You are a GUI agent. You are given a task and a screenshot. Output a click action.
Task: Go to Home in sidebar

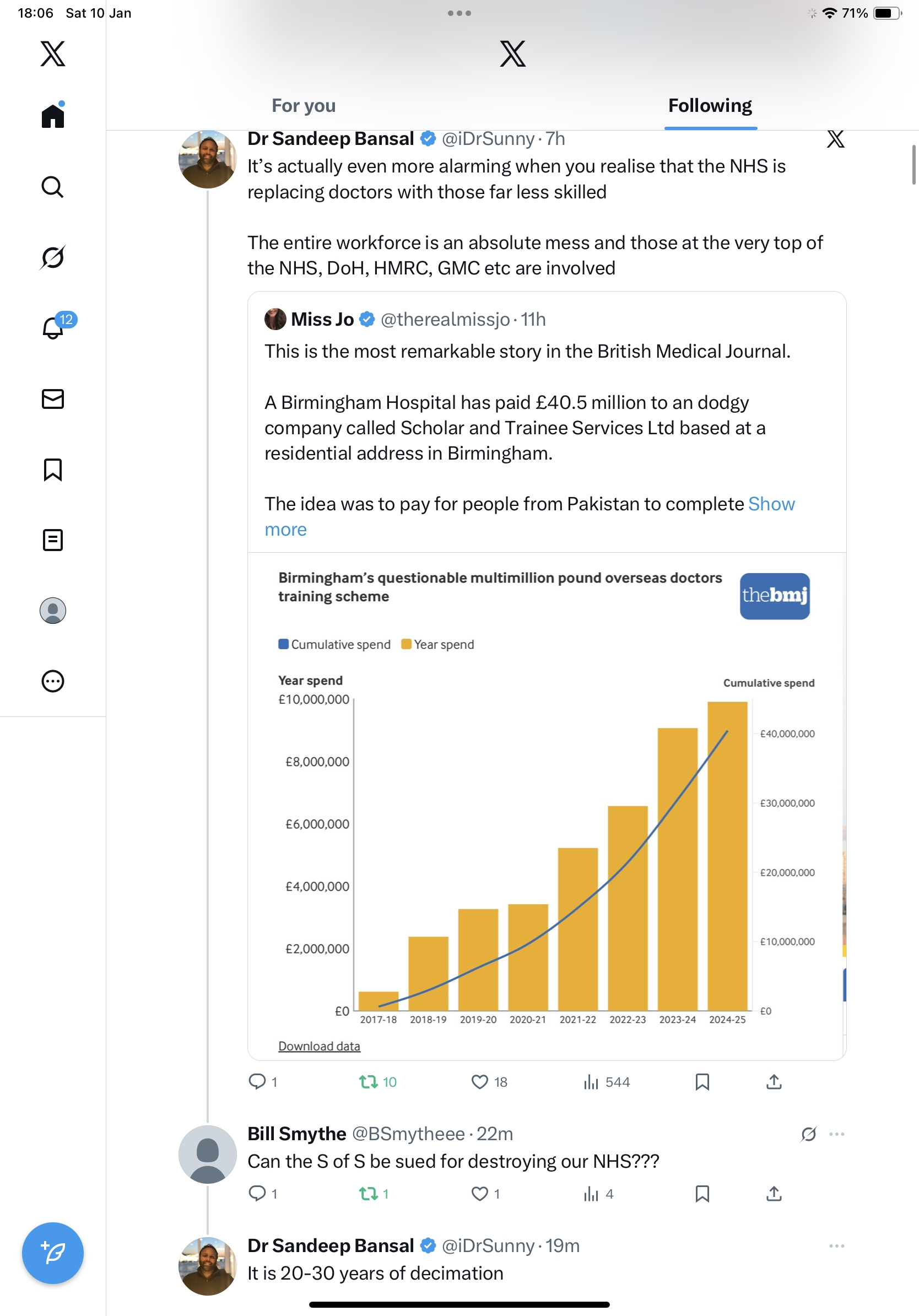(53, 116)
